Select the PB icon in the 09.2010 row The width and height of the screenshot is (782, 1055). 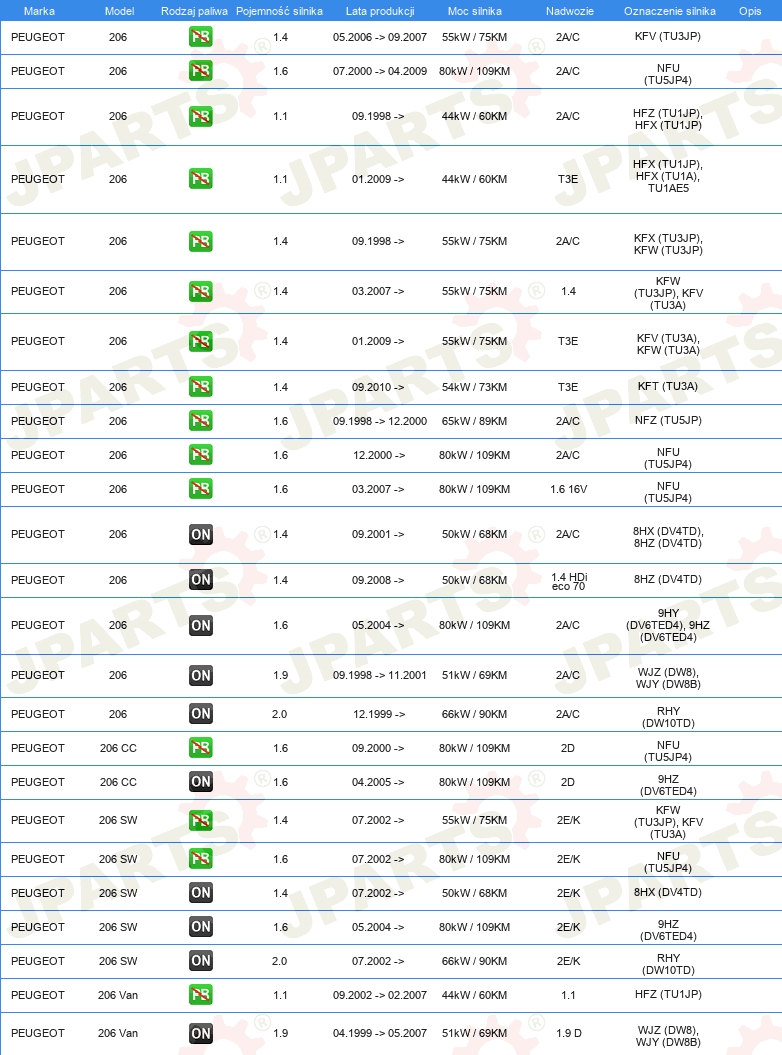pos(201,387)
